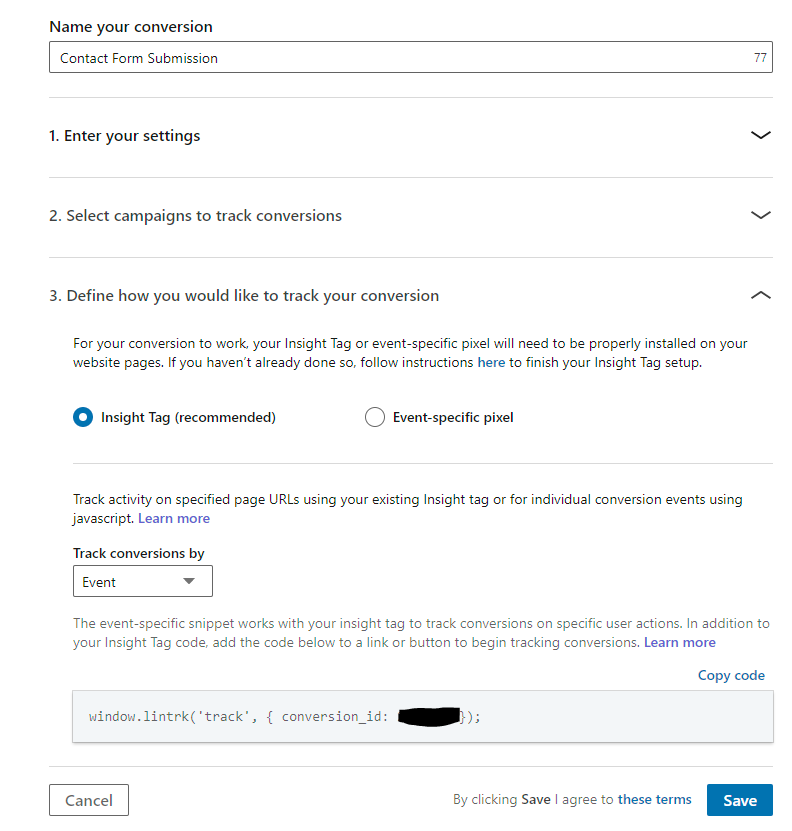The height and width of the screenshot is (831, 792).
Task: Choose the "Event-specific pixel" option
Action: (375, 417)
